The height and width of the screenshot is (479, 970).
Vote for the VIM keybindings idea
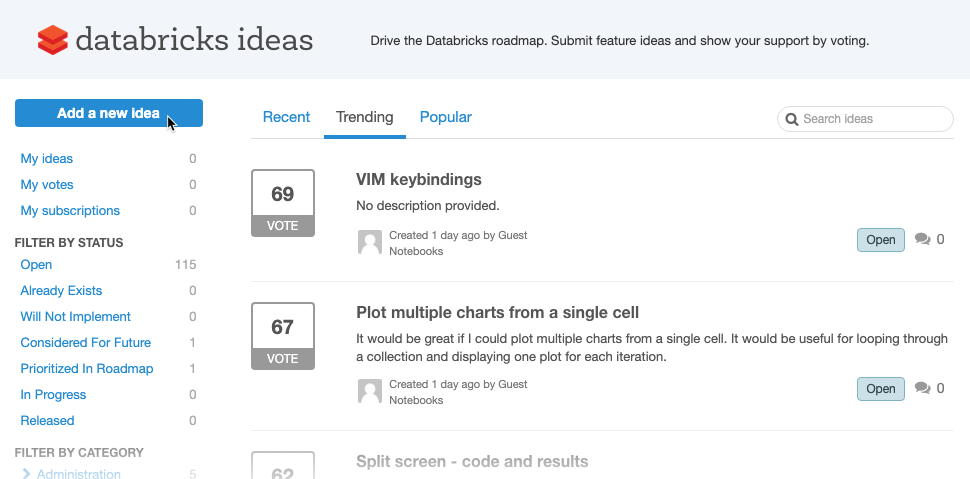283,226
